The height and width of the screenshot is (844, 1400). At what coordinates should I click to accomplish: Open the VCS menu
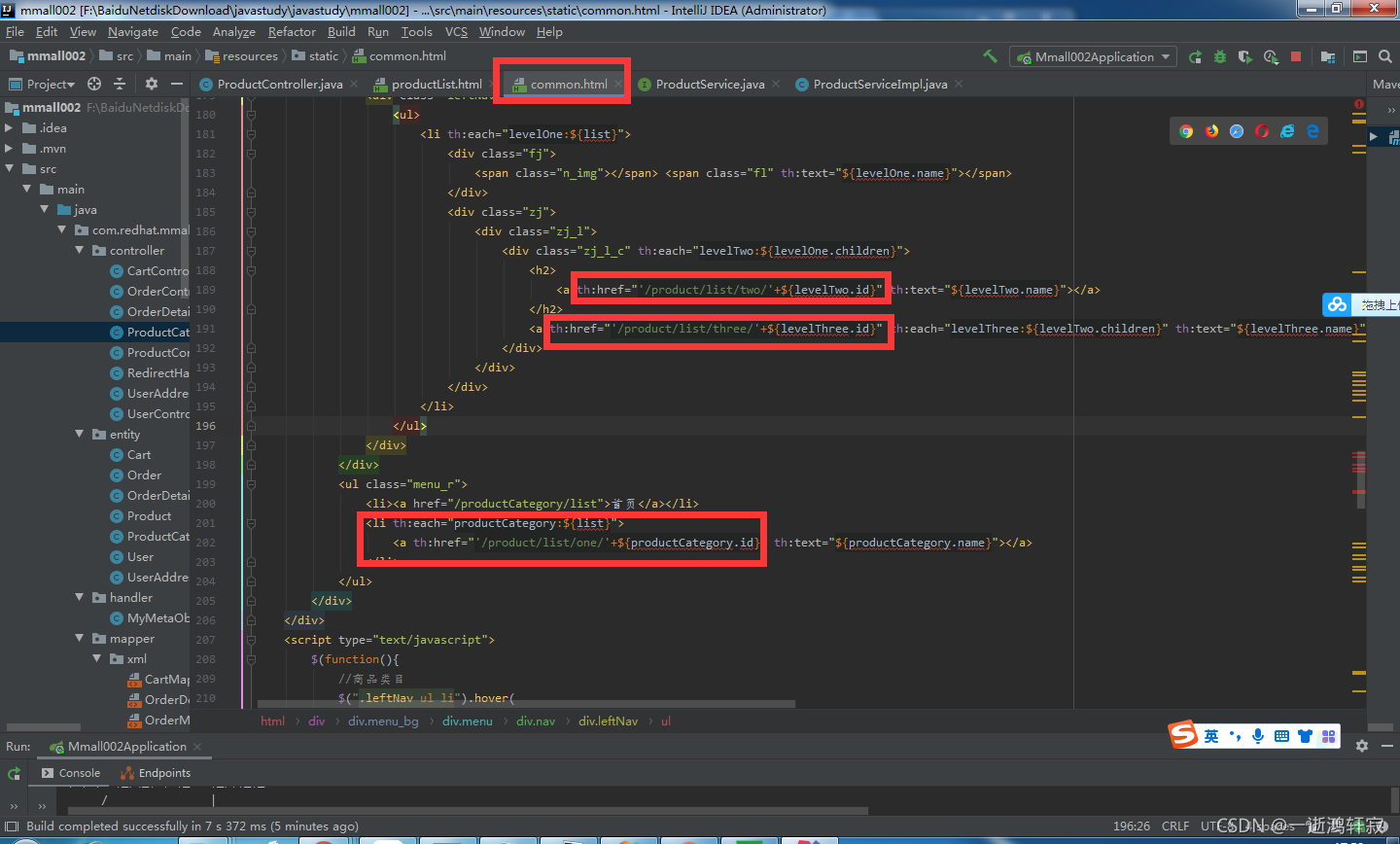pos(456,31)
